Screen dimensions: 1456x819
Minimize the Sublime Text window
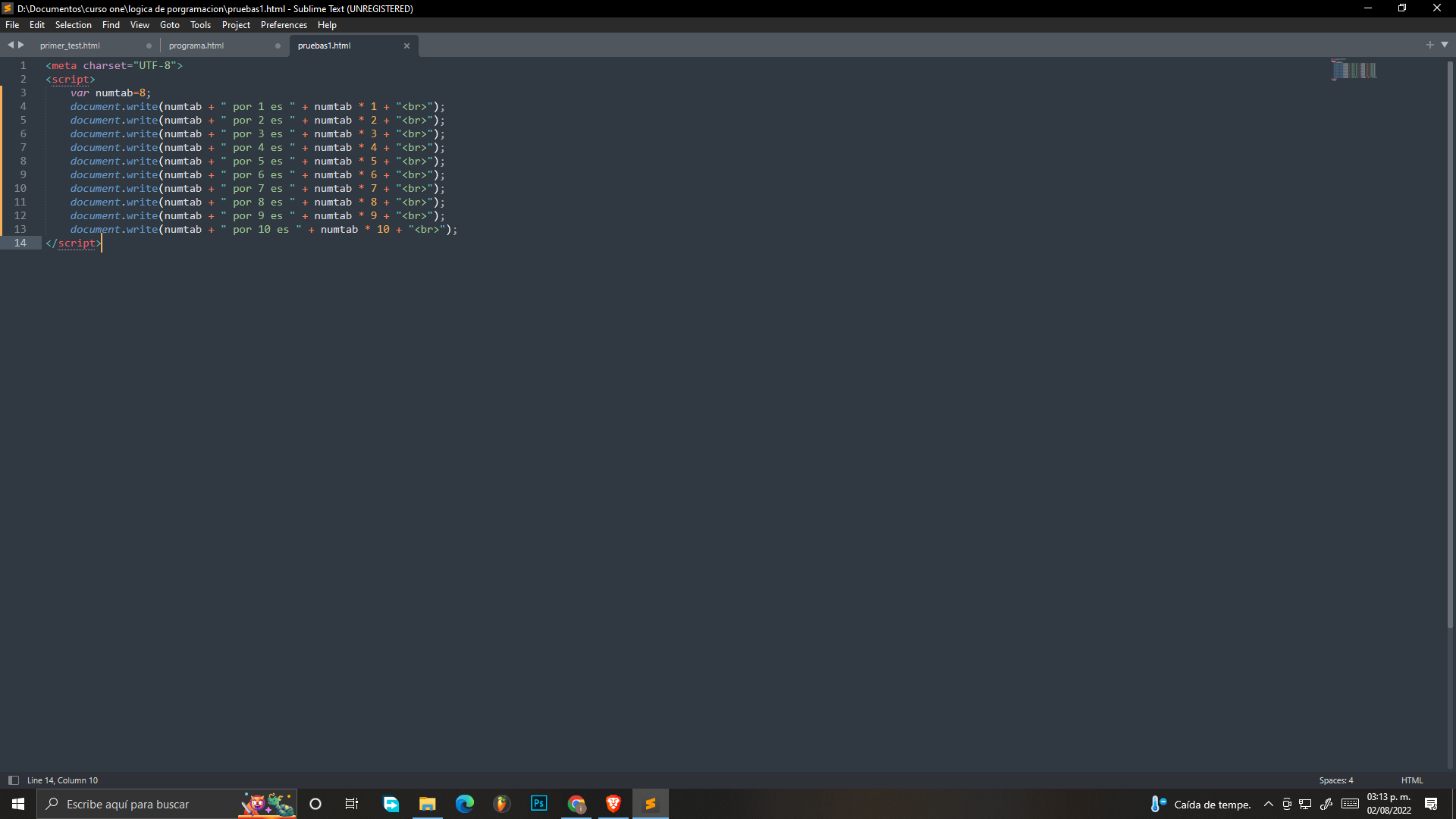click(1367, 8)
